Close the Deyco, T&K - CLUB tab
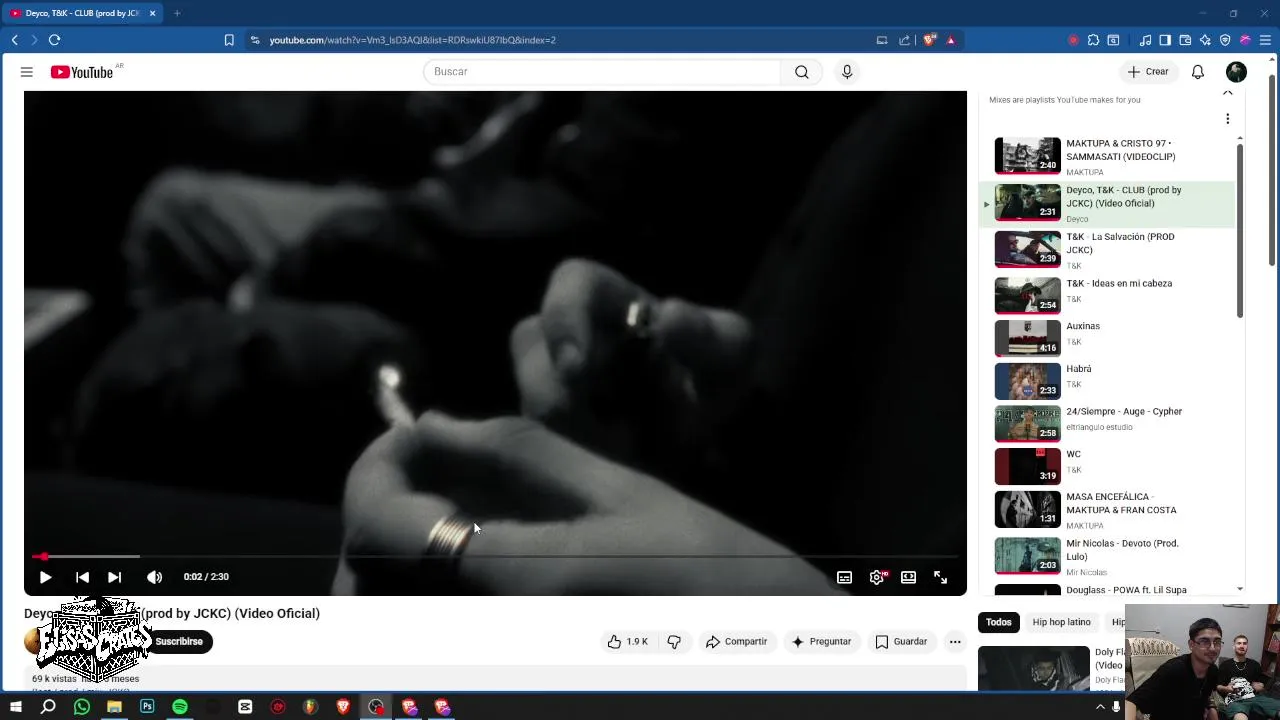The height and width of the screenshot is (720, 1280). point(152,13)
